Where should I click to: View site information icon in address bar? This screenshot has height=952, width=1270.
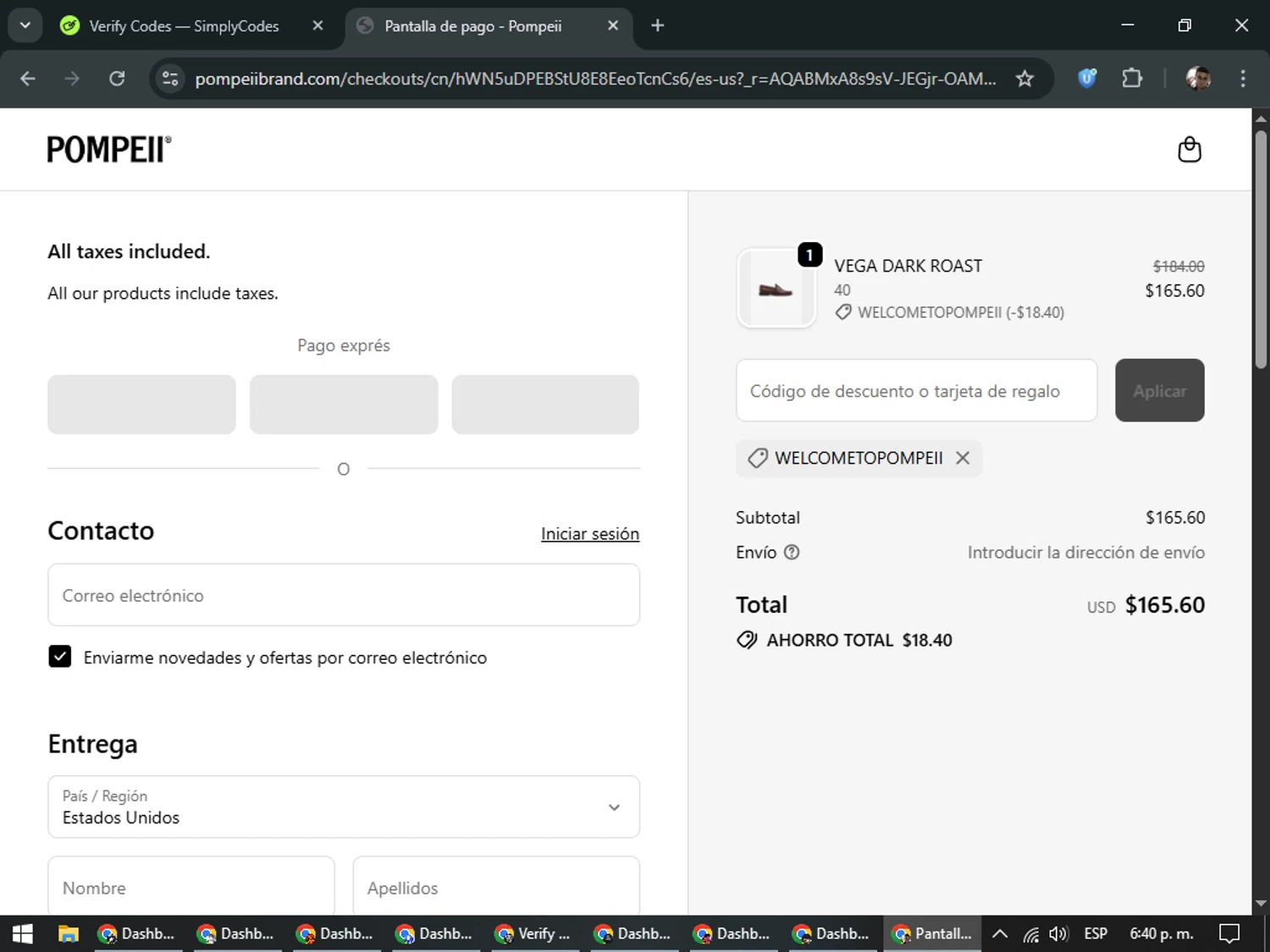point(170,79)
